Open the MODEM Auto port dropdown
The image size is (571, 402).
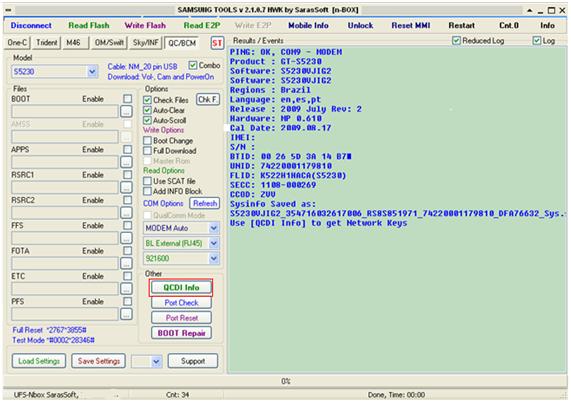click(x=214, y=228)
